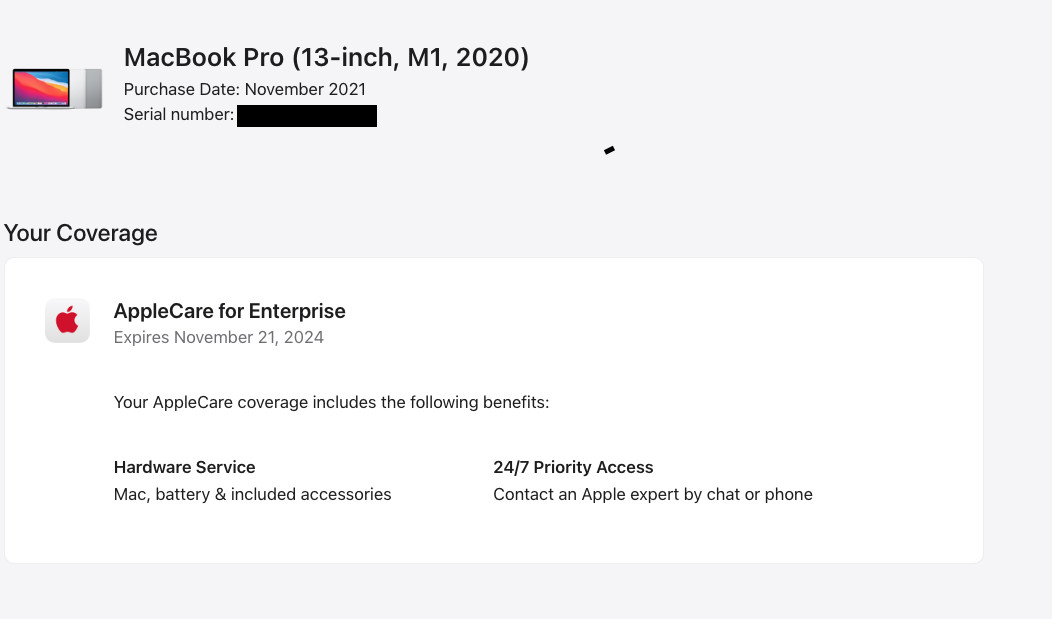Click the Serial number label
Screen dimensions: 1052x619
(x=179, y=115)
